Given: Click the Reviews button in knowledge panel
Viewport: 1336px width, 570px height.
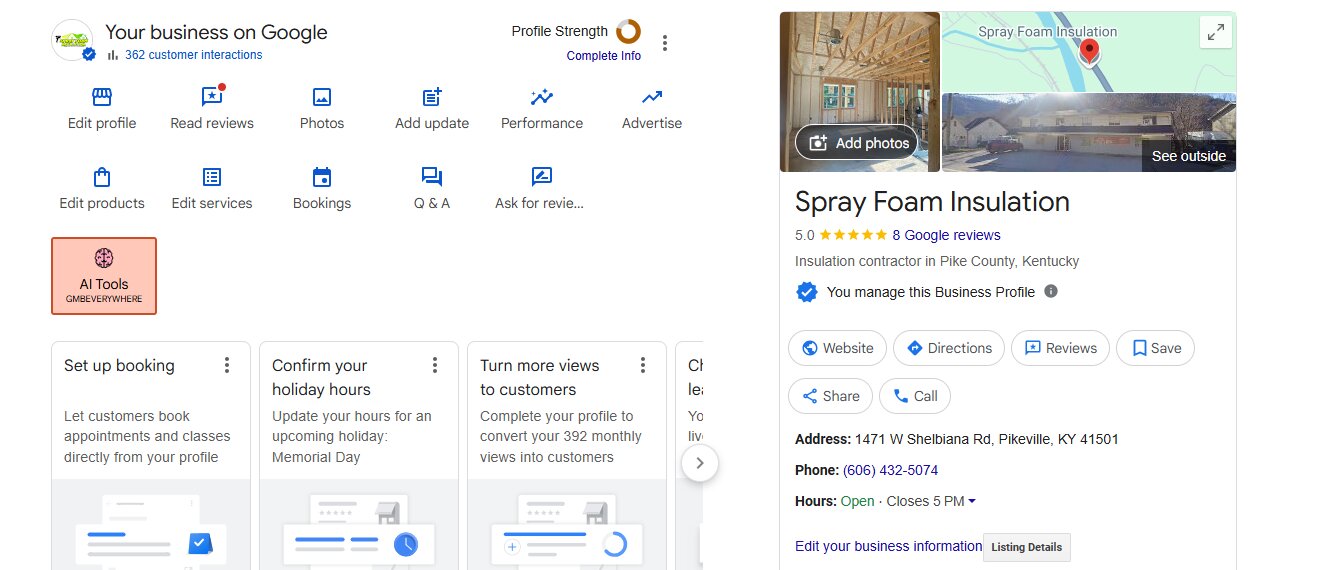Looking at the screenshot, I should [x=1060, y=348].
